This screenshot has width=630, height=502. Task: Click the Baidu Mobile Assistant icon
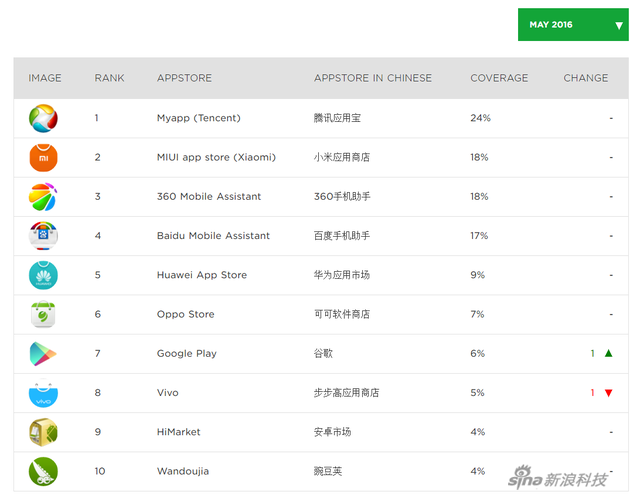(x=43, y=236)
